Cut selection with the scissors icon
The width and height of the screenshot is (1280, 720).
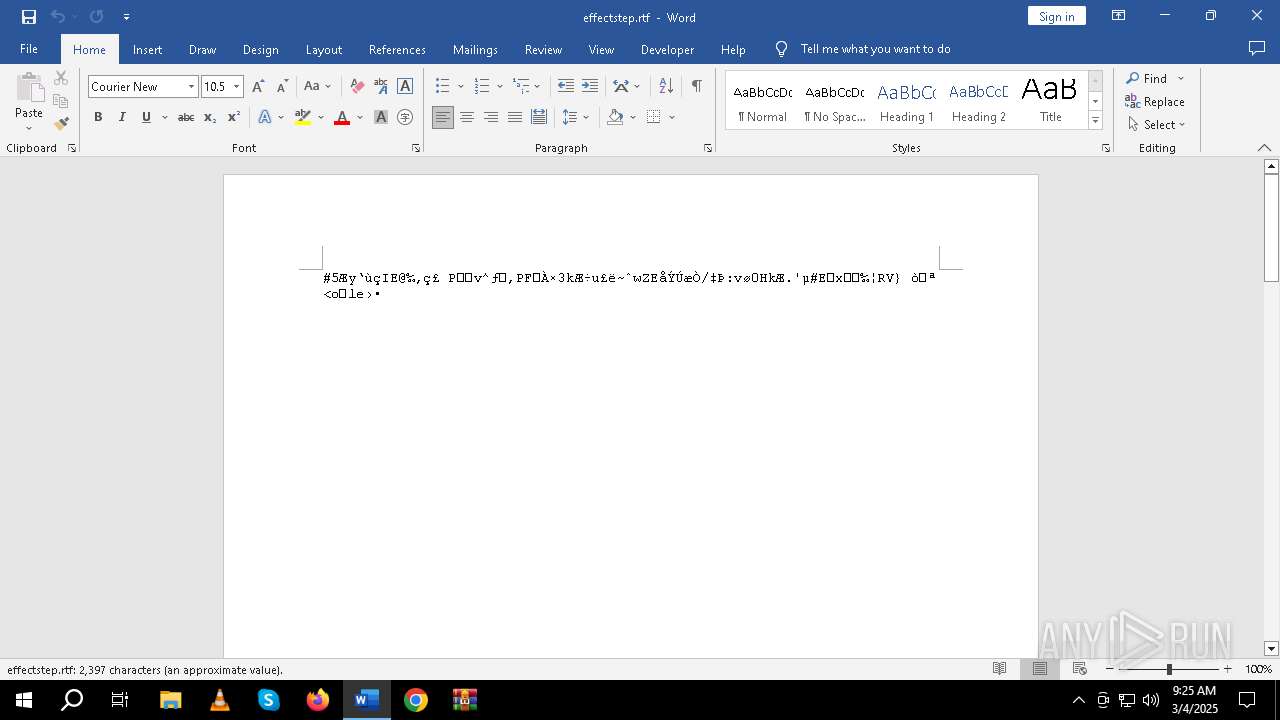[61, 78]
